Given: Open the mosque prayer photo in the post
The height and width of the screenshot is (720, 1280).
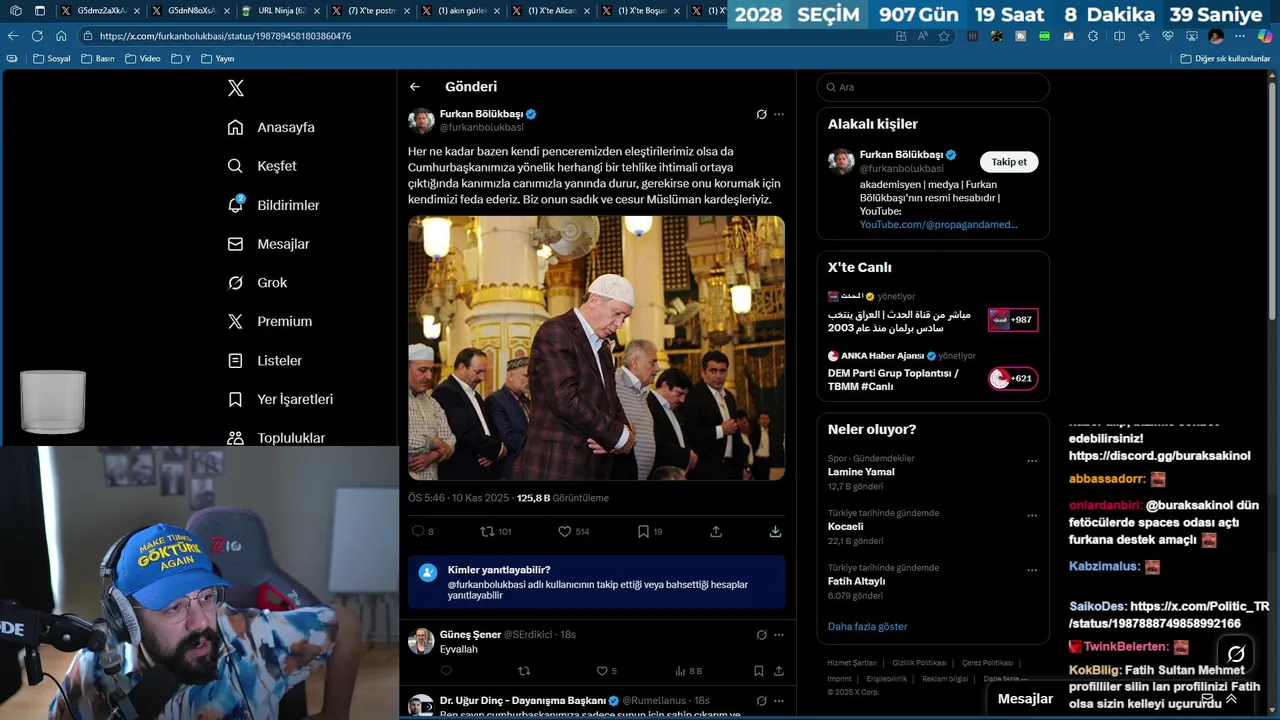Looking at the screenshot, I should click(596, 348).
